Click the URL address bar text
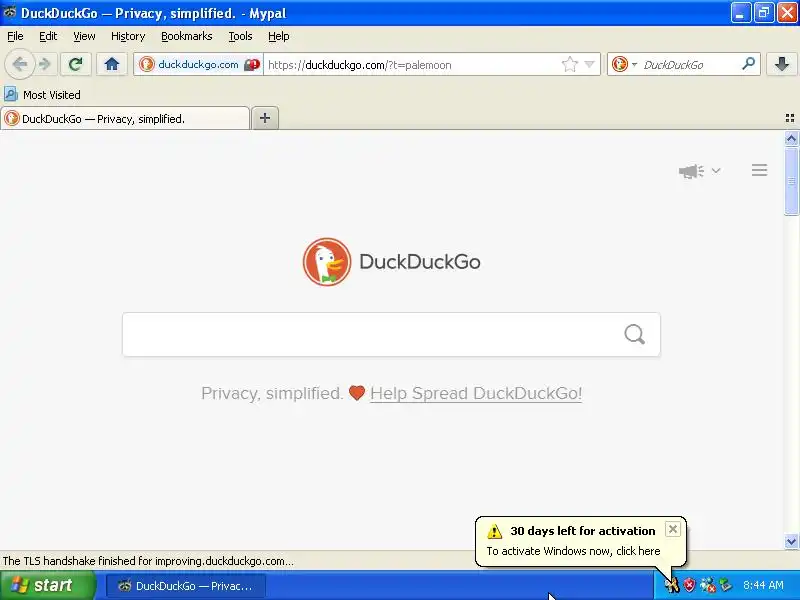This screenshot has height=600, width=800. click(360, 65)
